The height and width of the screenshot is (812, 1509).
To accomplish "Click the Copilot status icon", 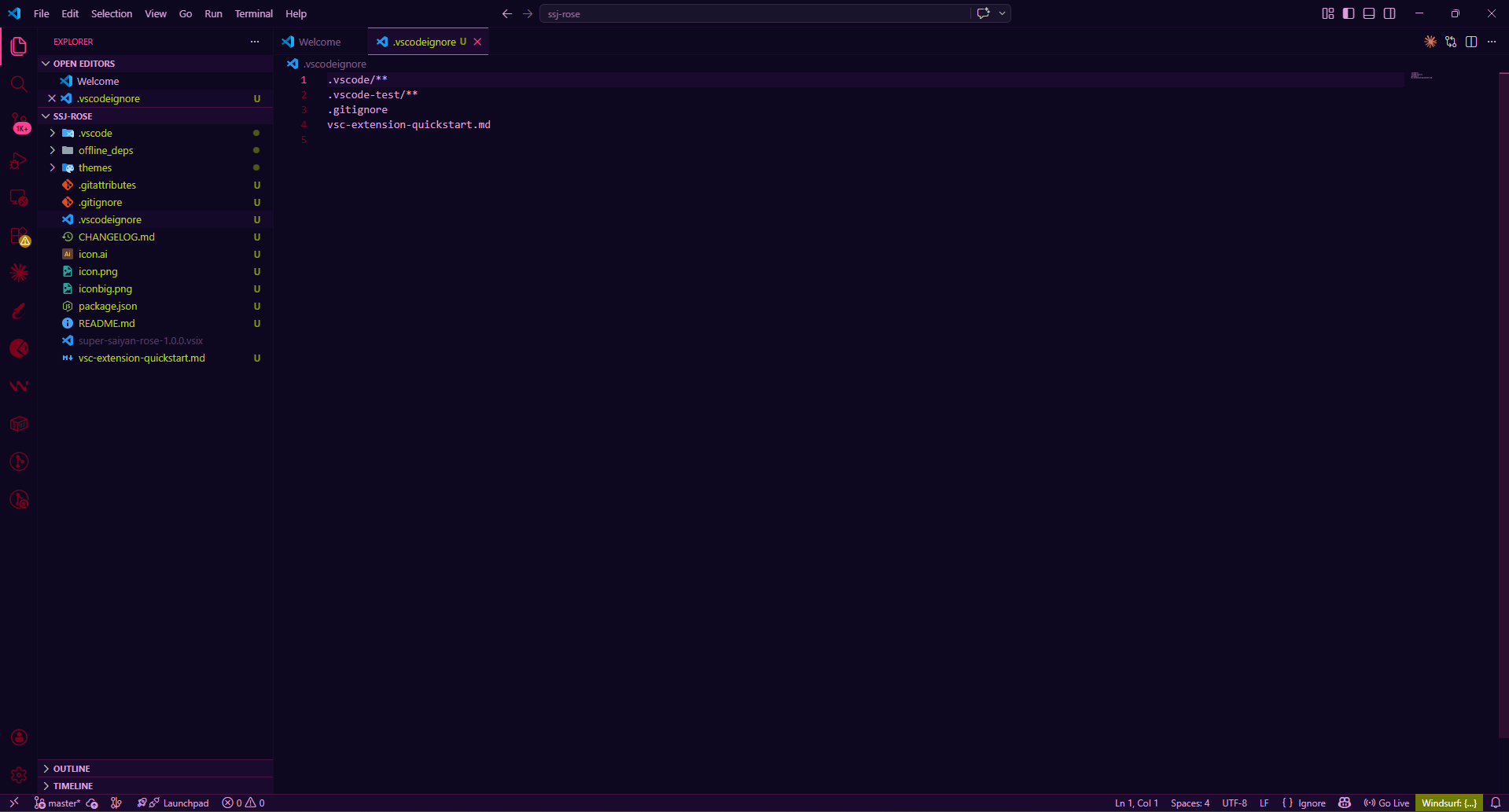I will point(1345,803).
